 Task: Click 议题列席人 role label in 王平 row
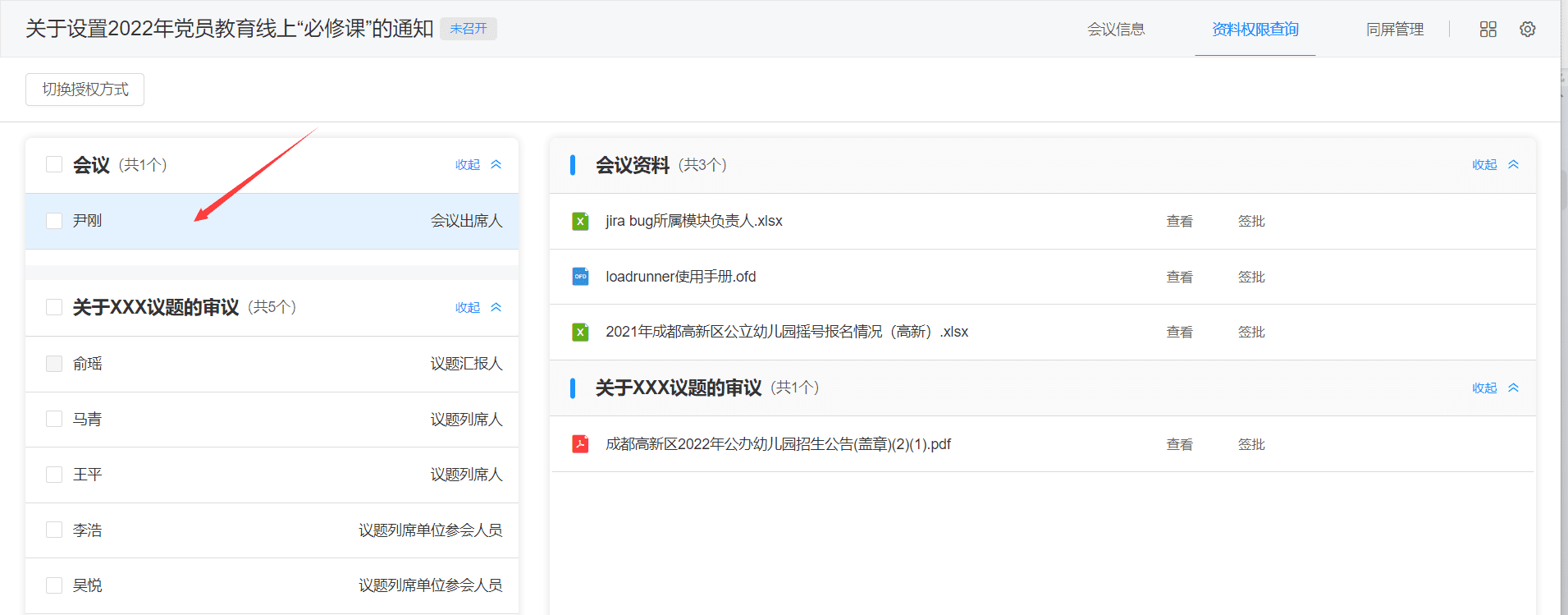[466, 475]
